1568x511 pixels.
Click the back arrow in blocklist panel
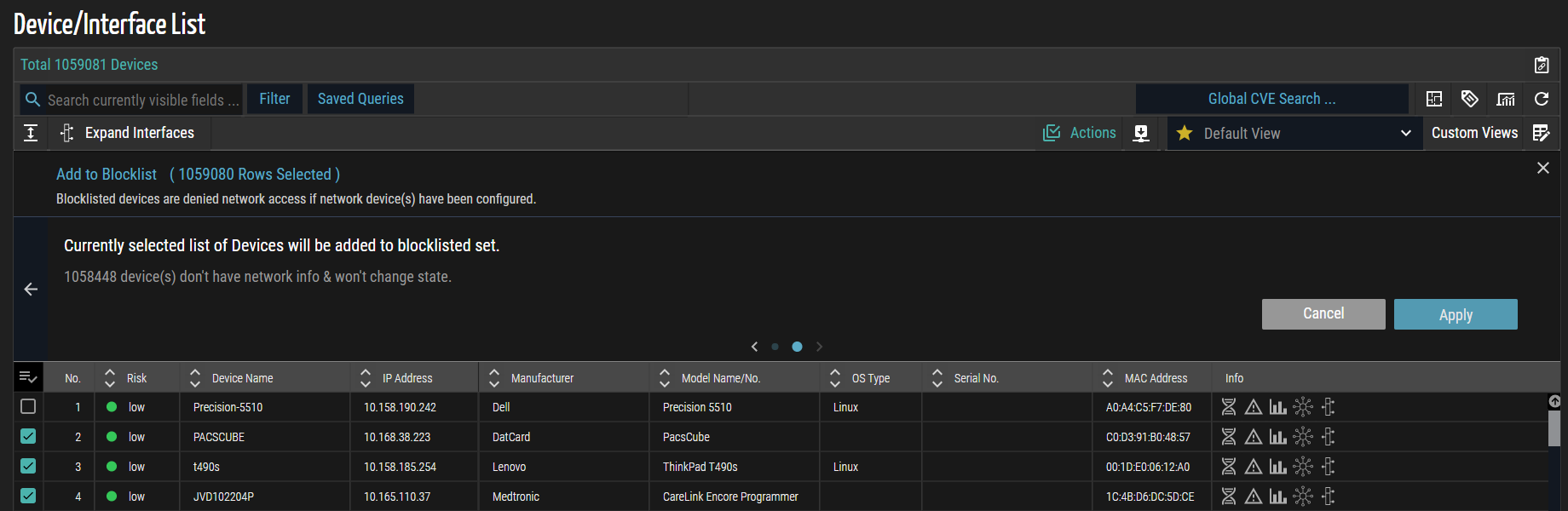(x=31, y=290)
